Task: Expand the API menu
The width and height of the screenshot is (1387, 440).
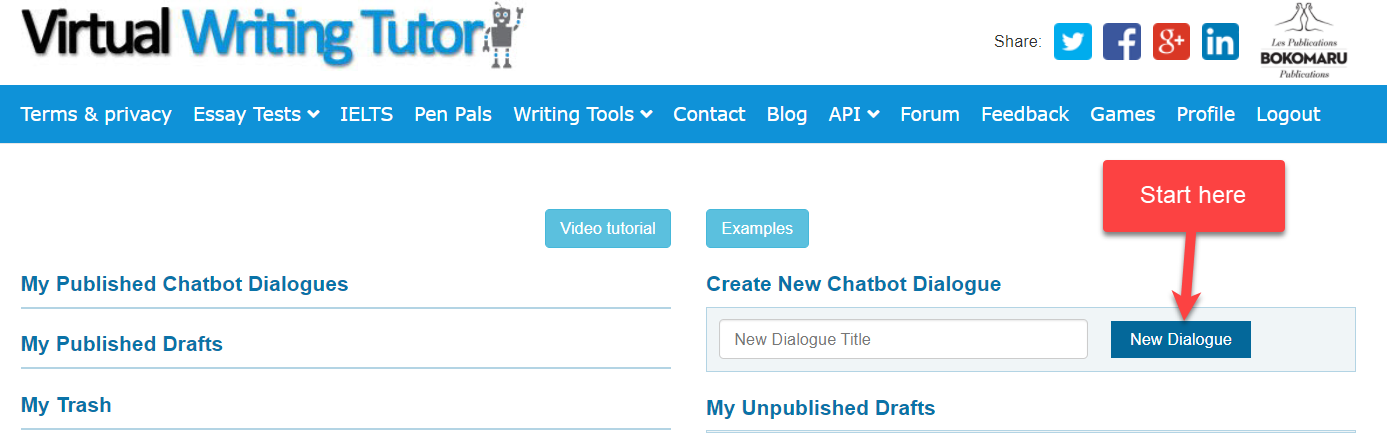Action: (853, 114)
